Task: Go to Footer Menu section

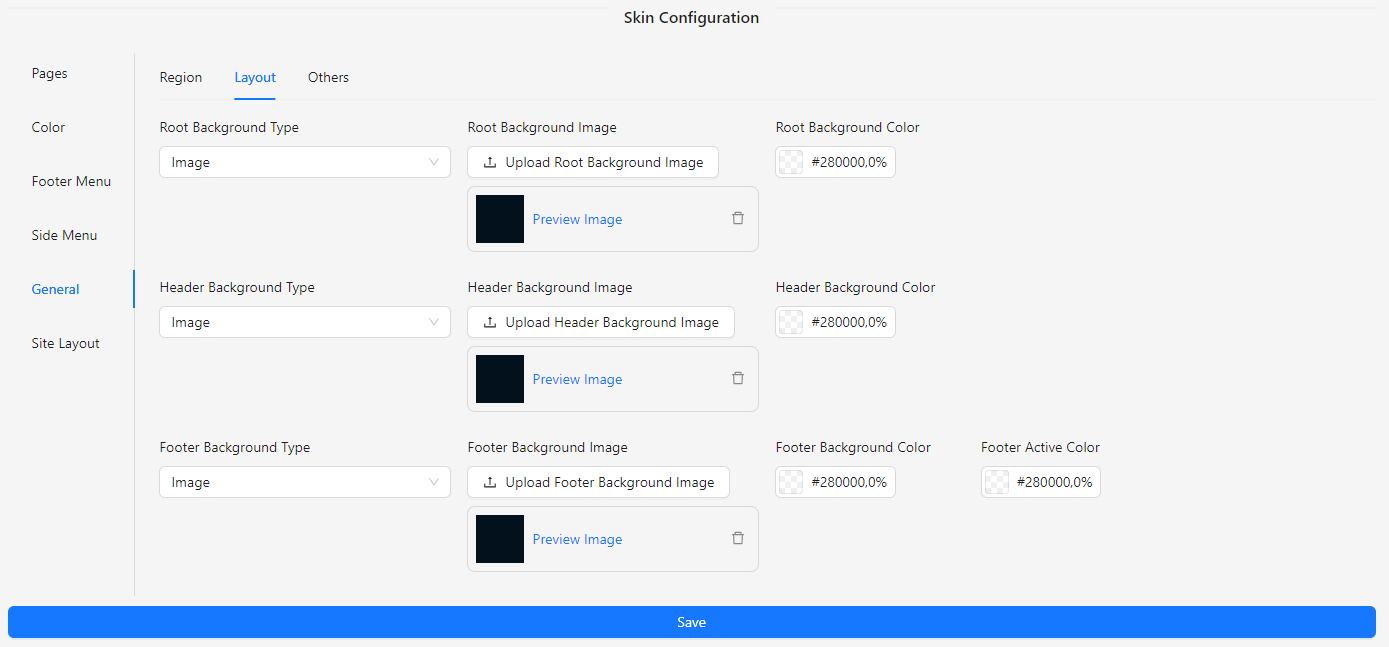Action: coord(71,182)
